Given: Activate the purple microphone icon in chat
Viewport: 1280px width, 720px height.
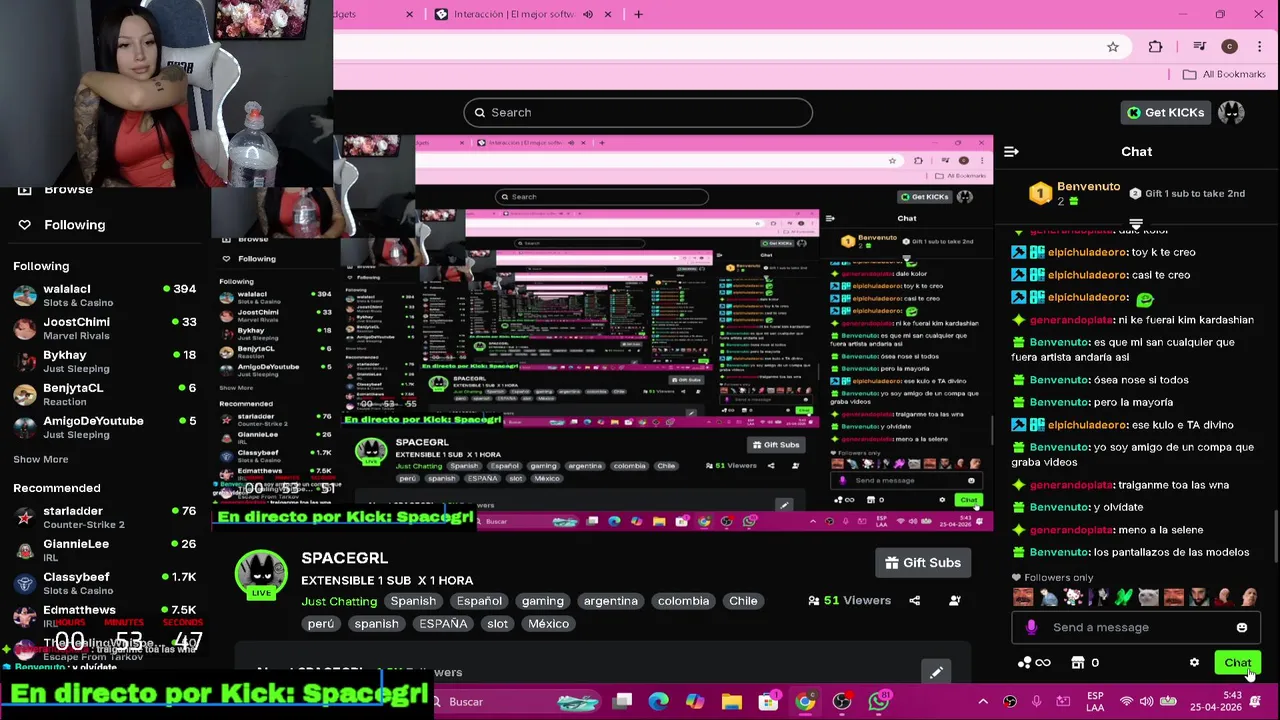Looking at the screenshot, I should tap(1031, 627).
